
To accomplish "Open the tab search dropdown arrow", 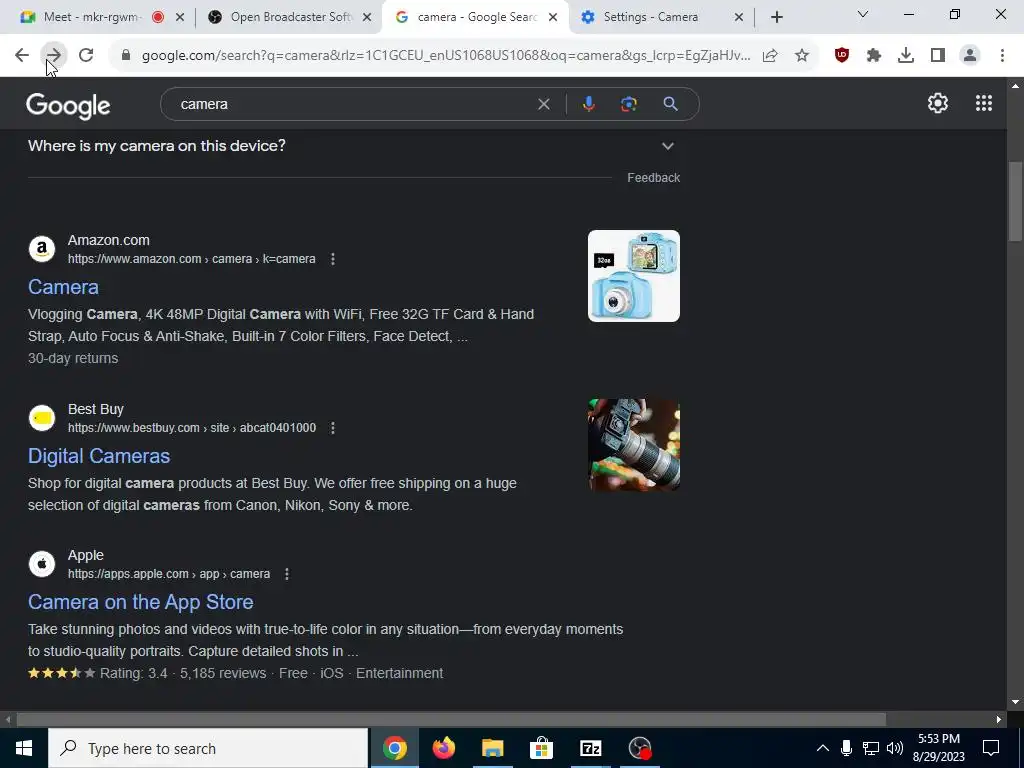I will click(863, 14).
